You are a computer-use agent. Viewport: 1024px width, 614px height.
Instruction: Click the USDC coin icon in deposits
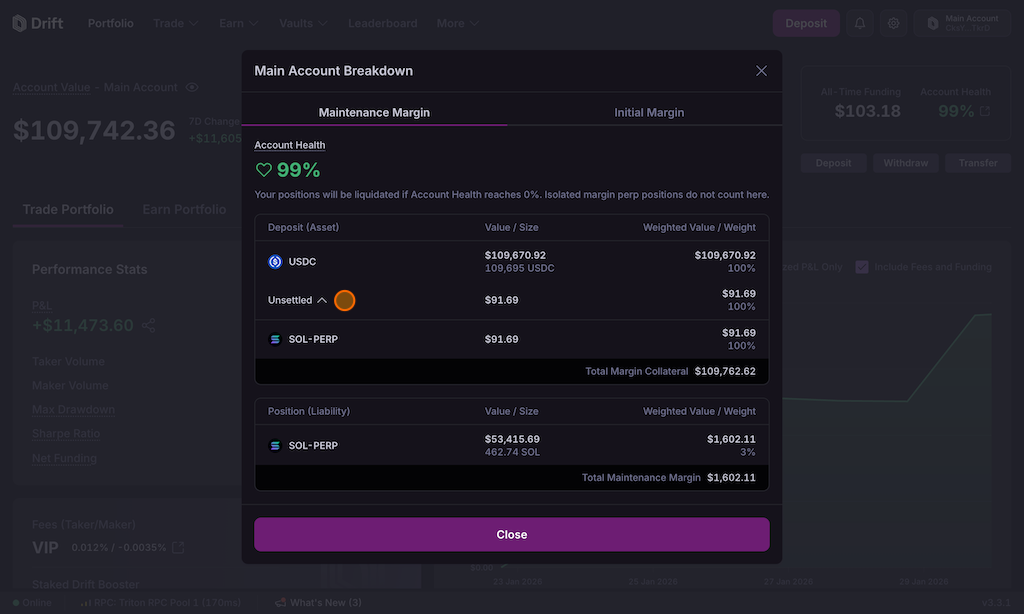[275, 262]
